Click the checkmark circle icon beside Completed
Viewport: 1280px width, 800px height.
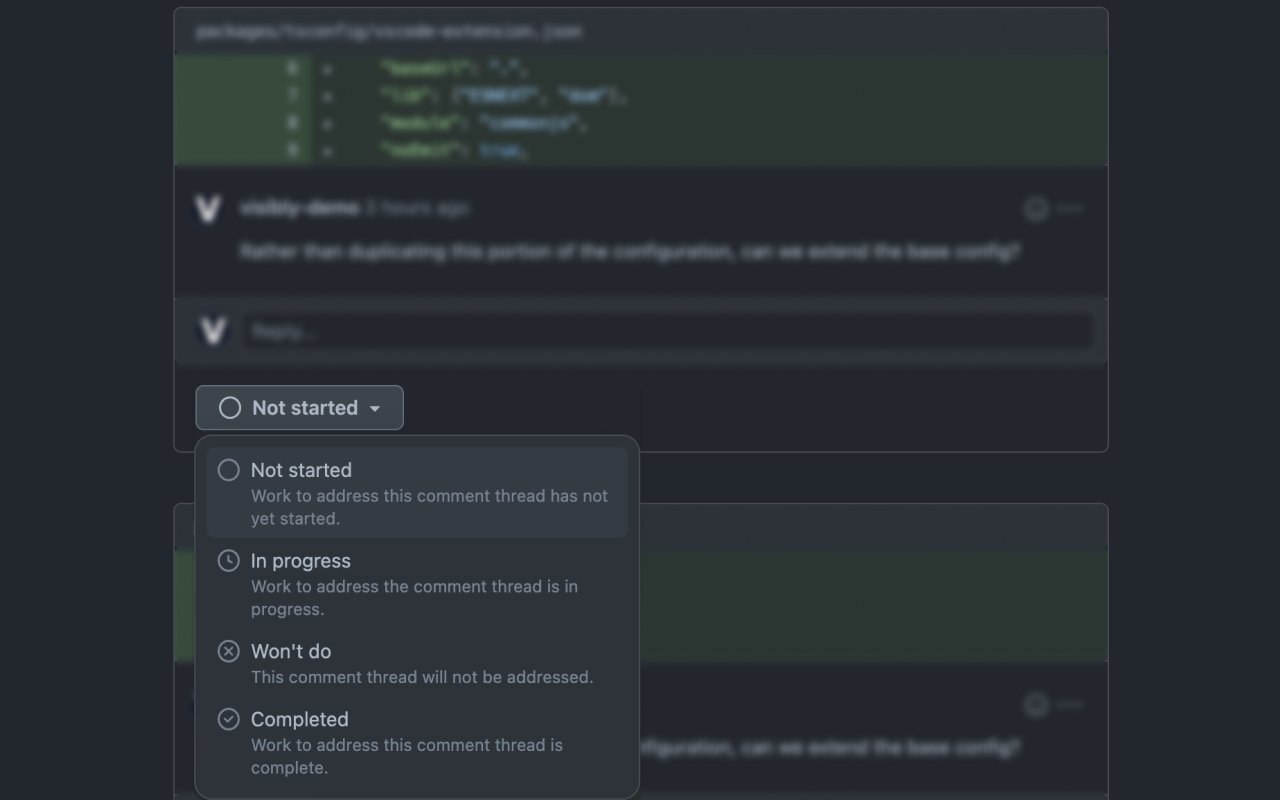229,719
